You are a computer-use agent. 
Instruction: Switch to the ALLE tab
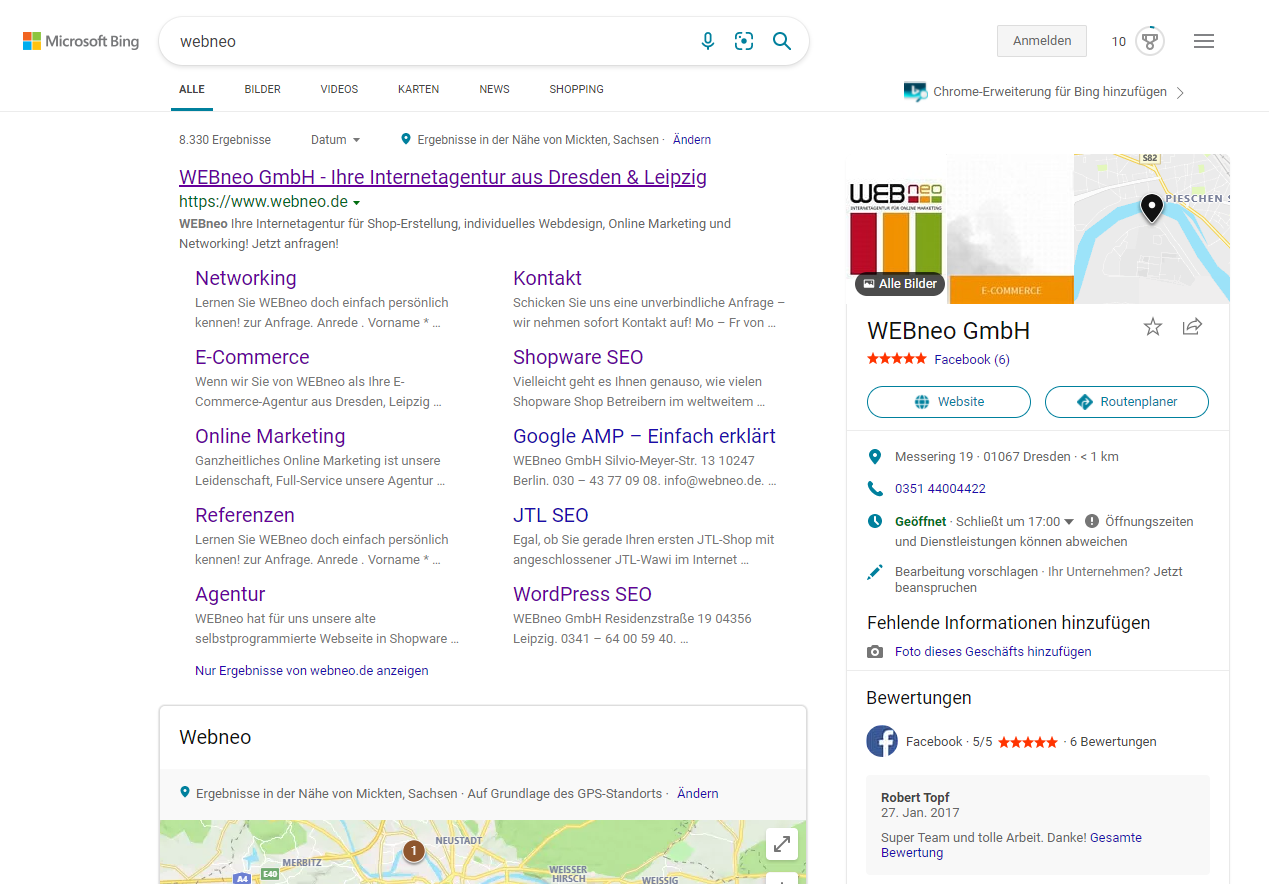point(192,89)
